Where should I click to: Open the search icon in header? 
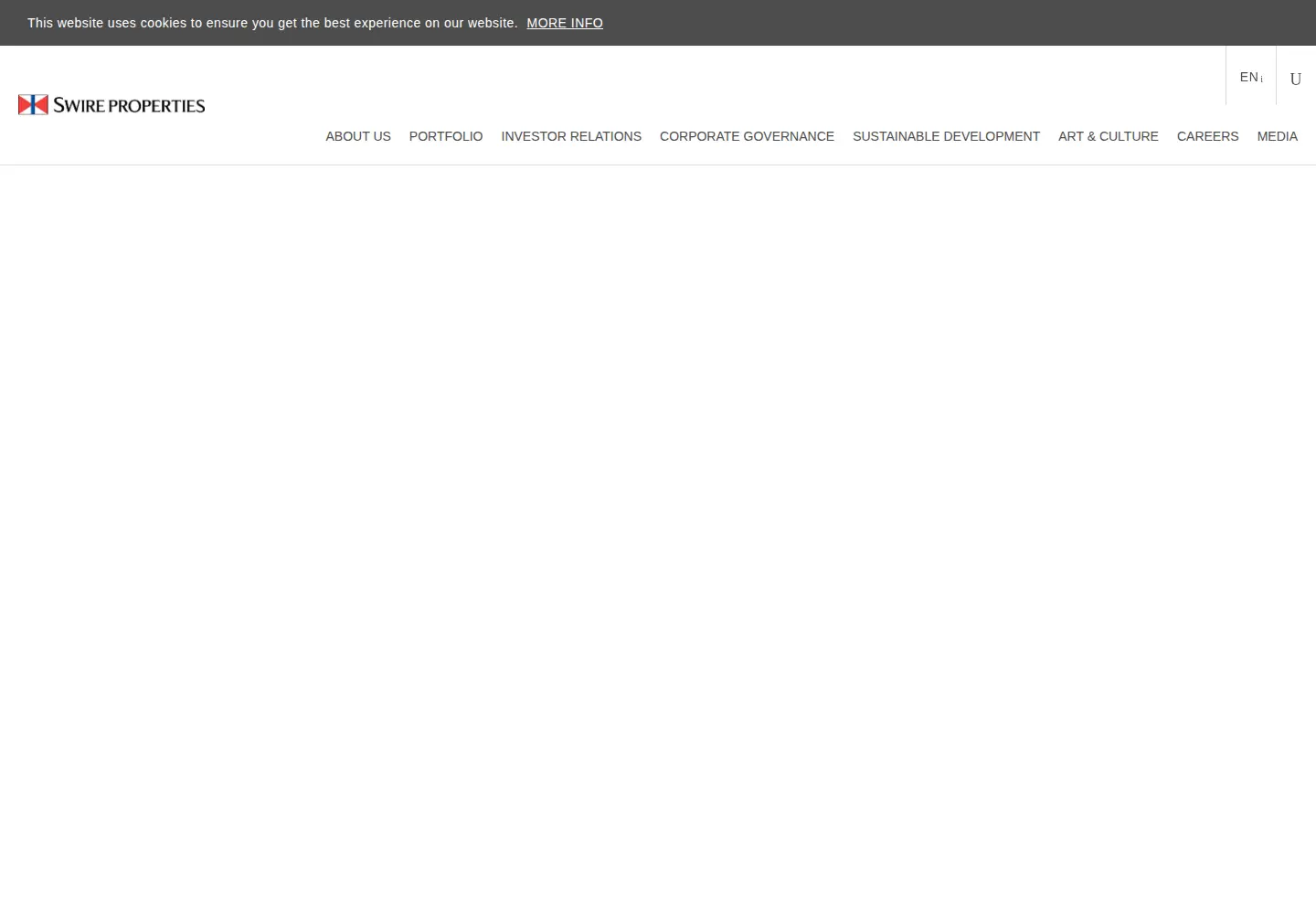1295,79
